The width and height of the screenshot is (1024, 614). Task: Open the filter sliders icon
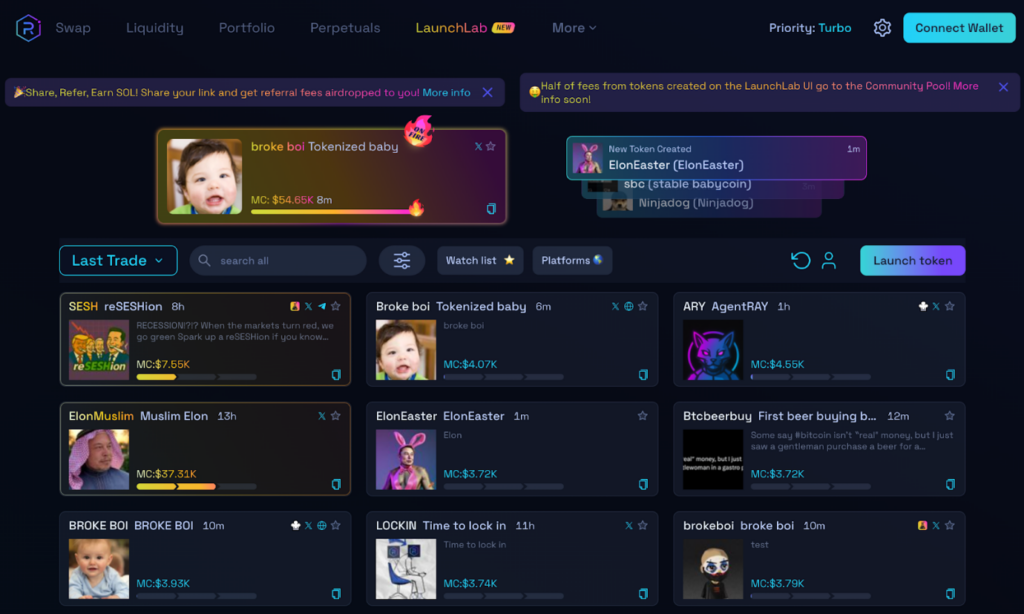(402, 261)
